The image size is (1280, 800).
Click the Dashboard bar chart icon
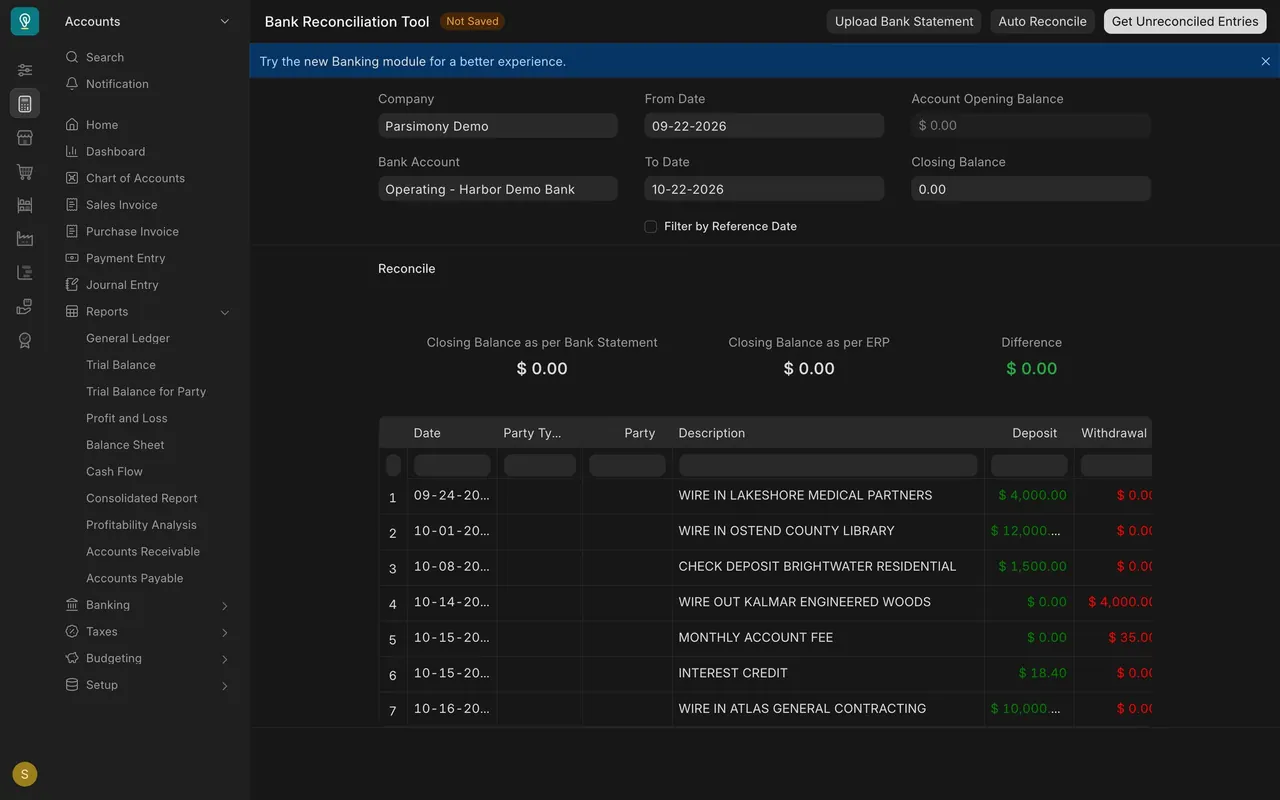point(72,151)
